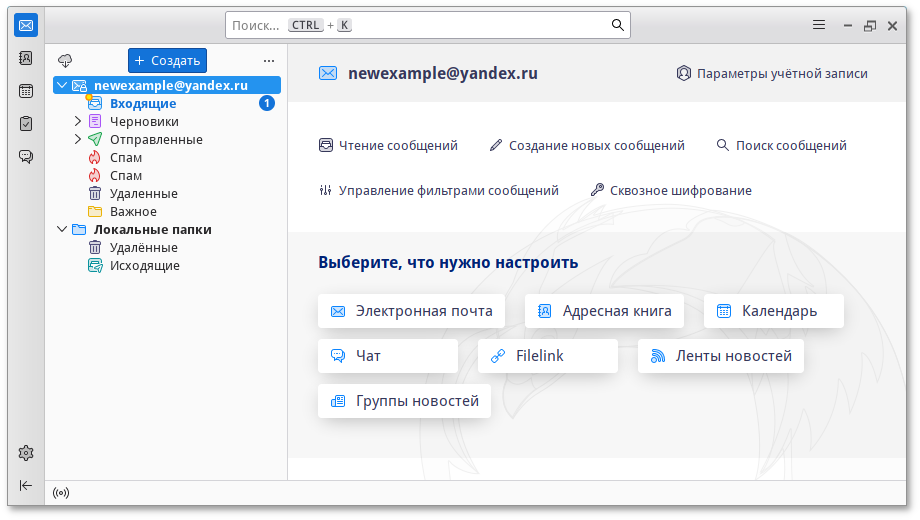Click the Черновики folder icon
920x520 pixels.
point(95,121)
